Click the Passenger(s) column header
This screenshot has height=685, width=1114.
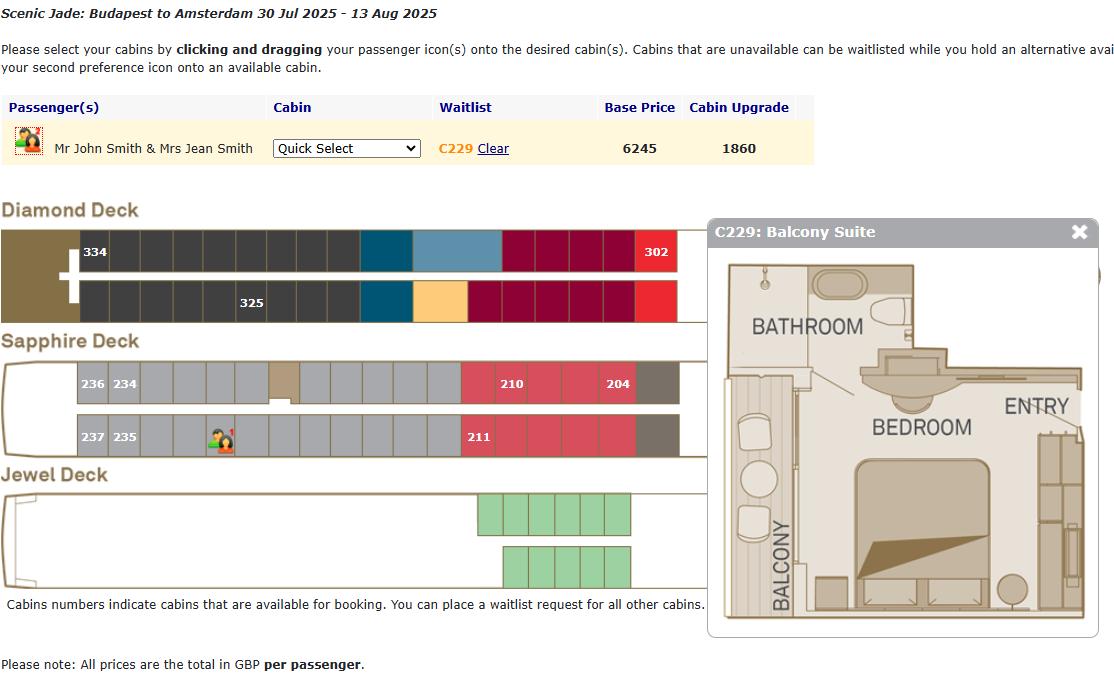point(54,107)
